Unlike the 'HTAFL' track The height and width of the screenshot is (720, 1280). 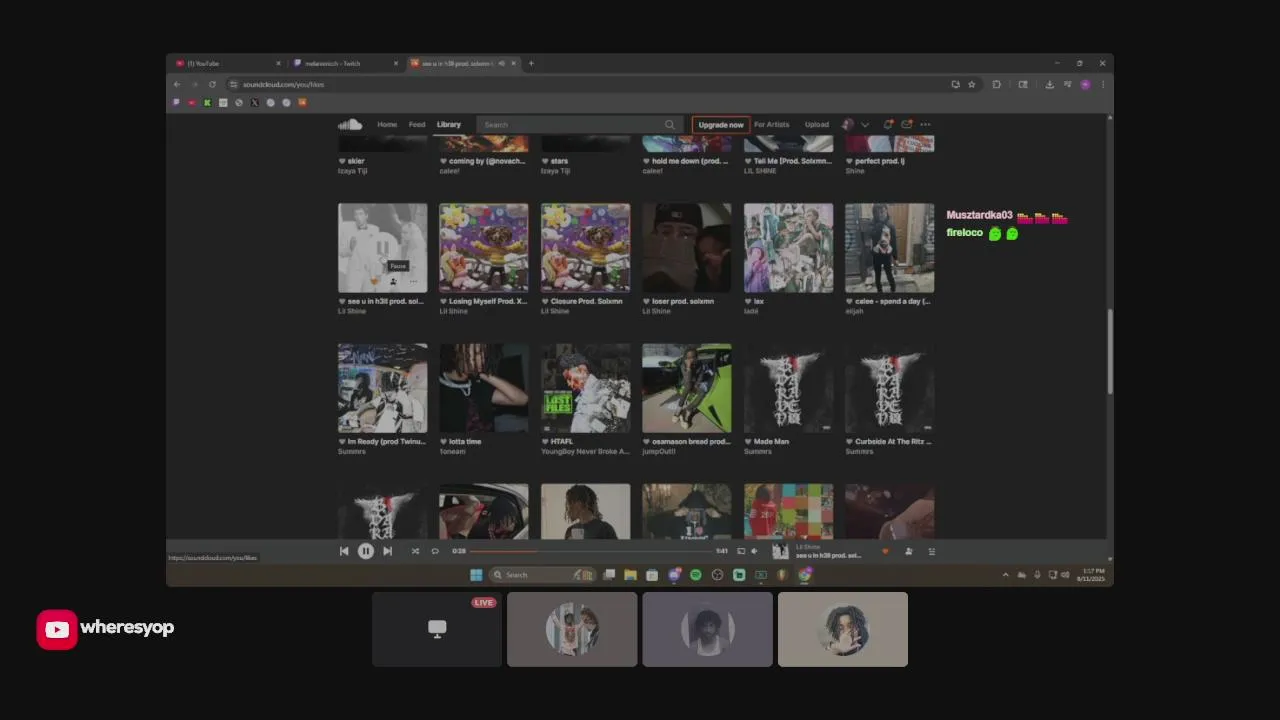[x=545, y=441]
